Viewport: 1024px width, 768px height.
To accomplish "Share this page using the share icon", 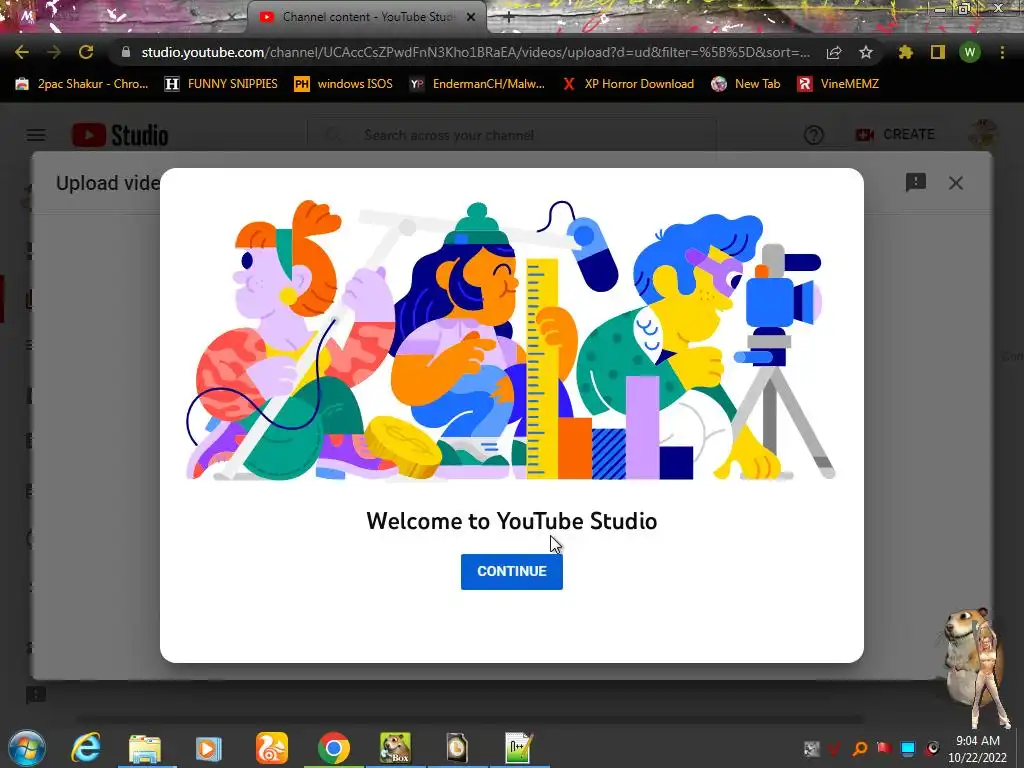I will [x=834, y=52].
